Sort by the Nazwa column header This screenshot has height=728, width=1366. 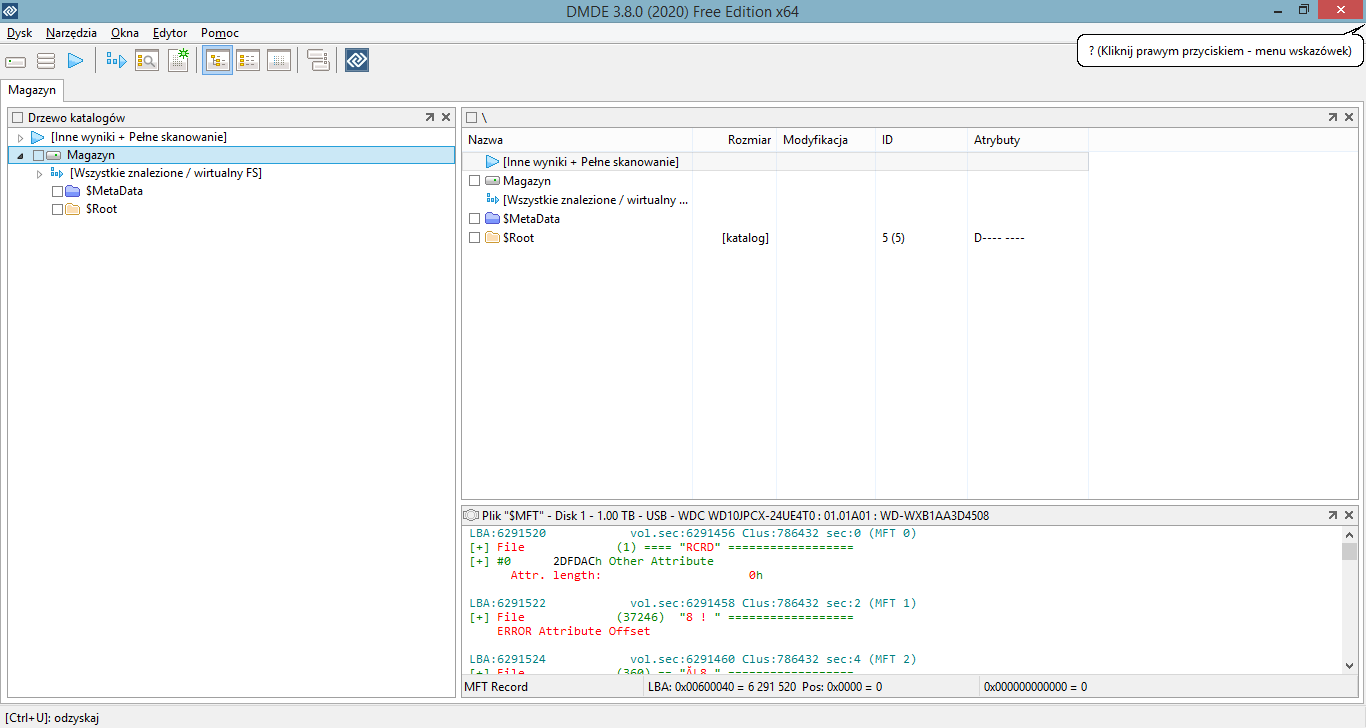click(577, 140)
